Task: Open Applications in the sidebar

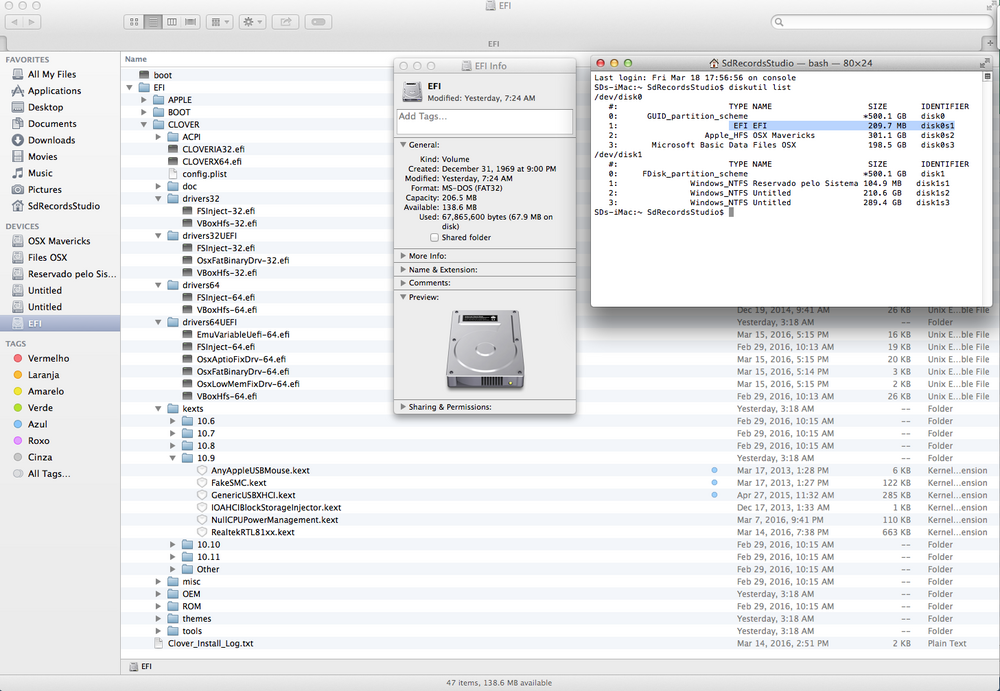Action: coord(54,91)
